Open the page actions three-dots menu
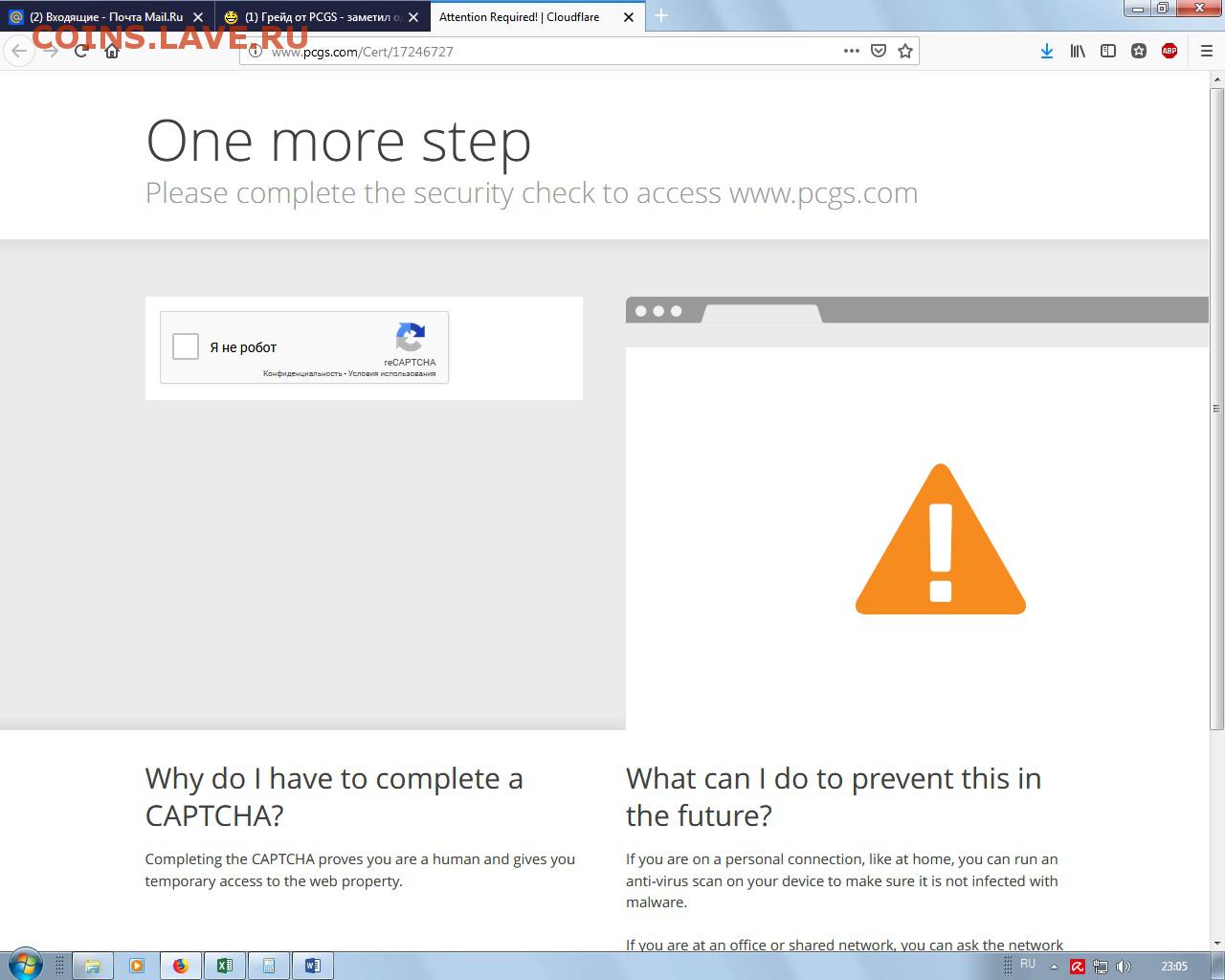1225x980 pixels. pos(852,51)
